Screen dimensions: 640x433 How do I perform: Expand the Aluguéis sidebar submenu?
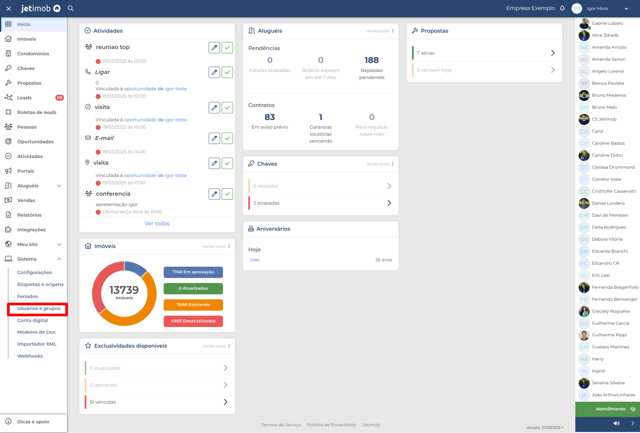[x=59, y=186]
